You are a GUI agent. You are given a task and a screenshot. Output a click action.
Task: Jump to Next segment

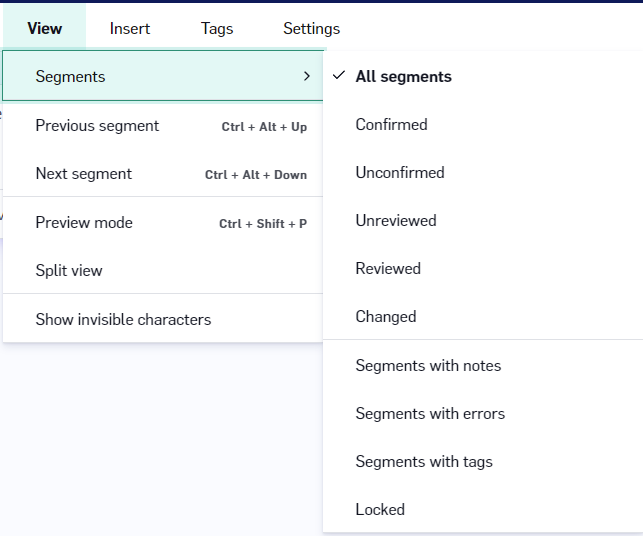coord(163,173)
